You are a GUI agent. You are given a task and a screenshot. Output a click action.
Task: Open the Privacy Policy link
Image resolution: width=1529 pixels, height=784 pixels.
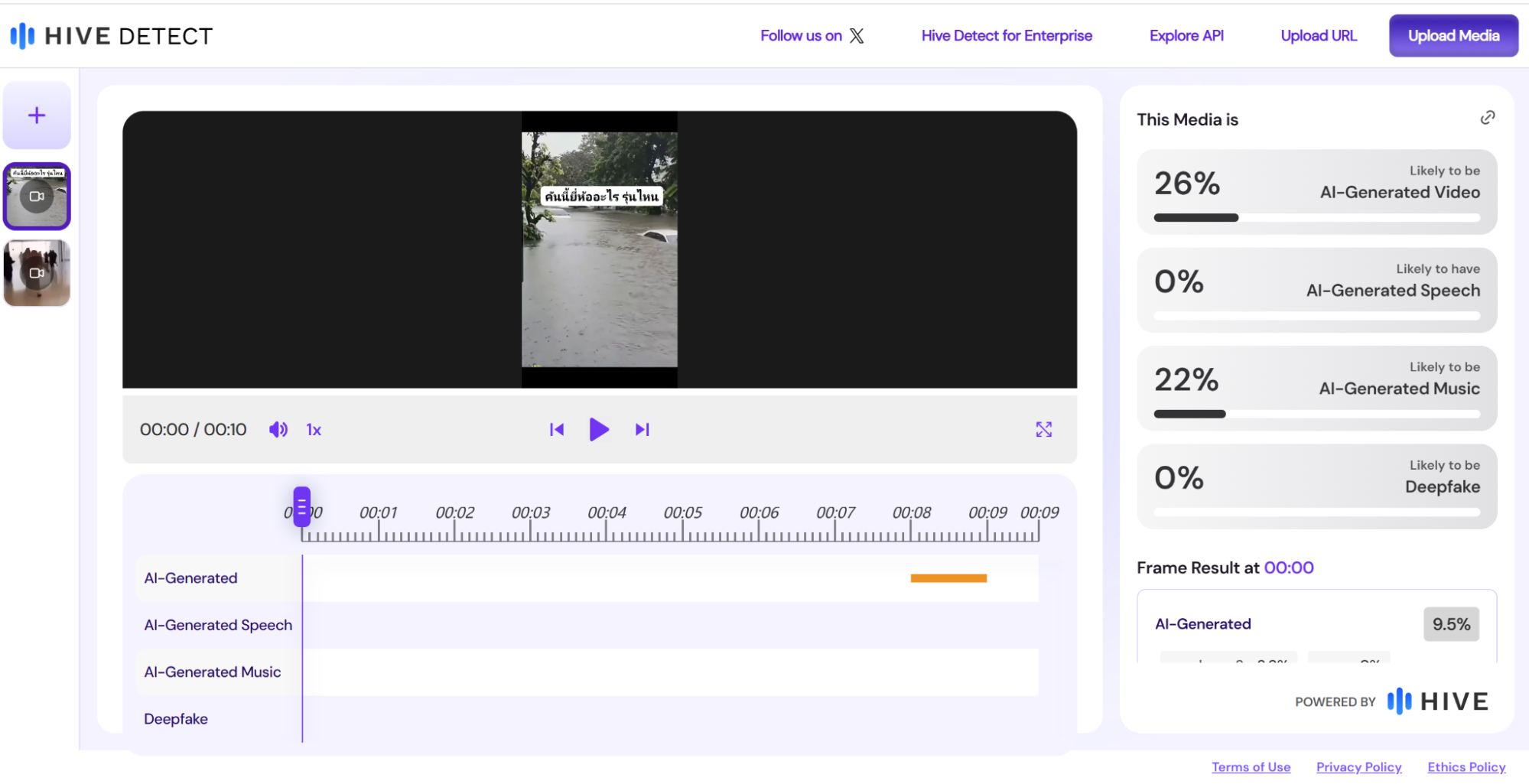pos(1358,767)
